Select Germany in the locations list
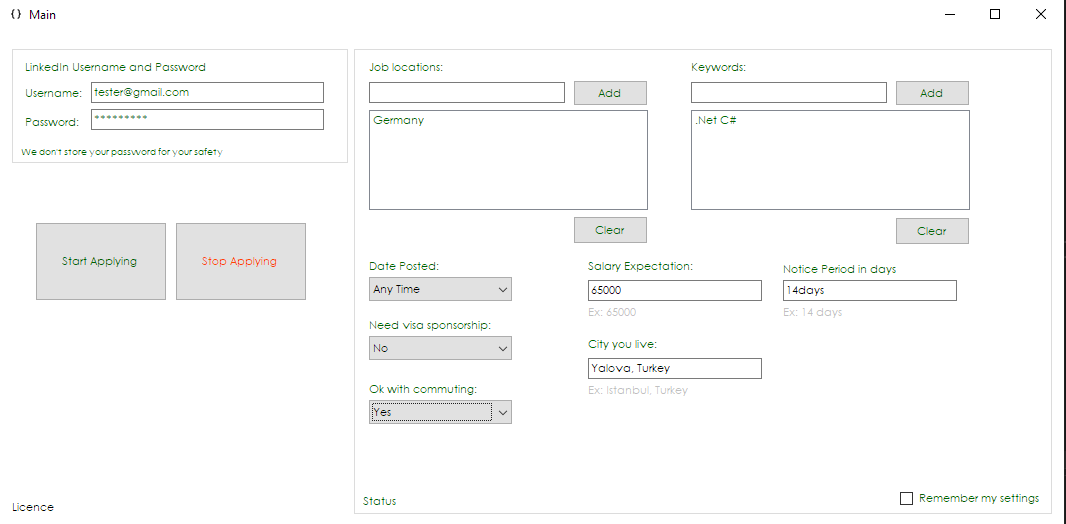Image resolution: width=1066 pixels, height=524 pixels. (x=398, y=120)
